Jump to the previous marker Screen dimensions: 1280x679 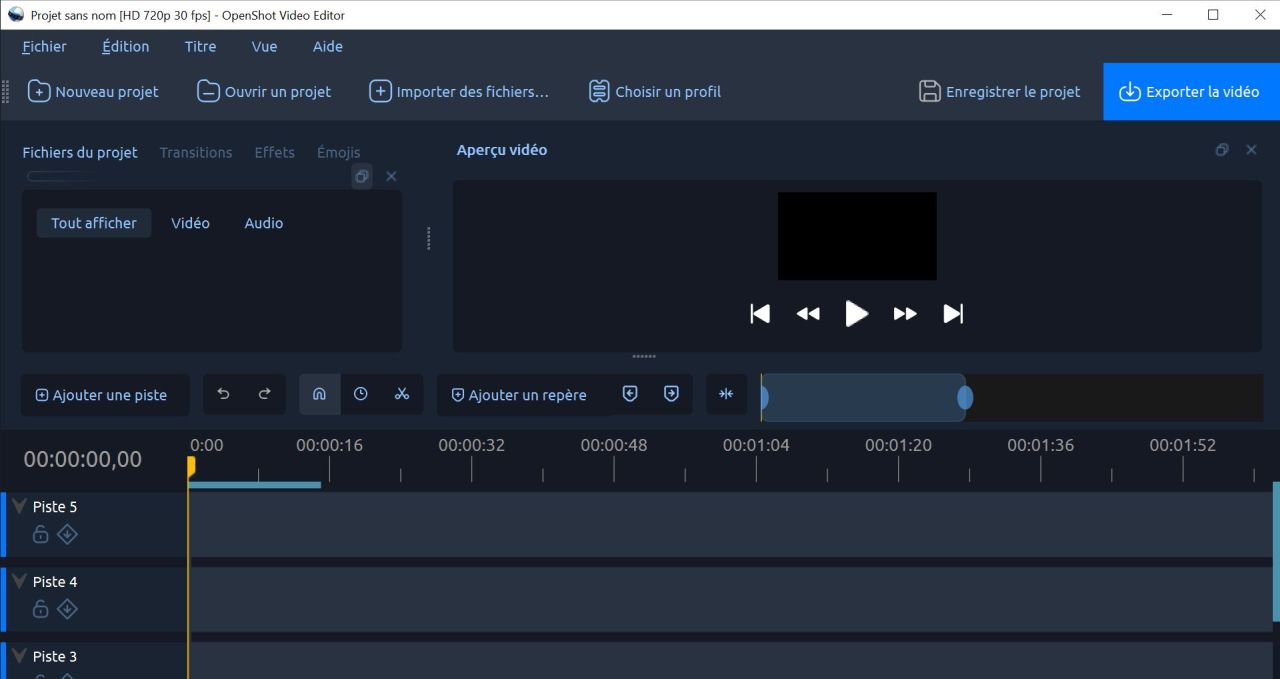coord(630,393)
